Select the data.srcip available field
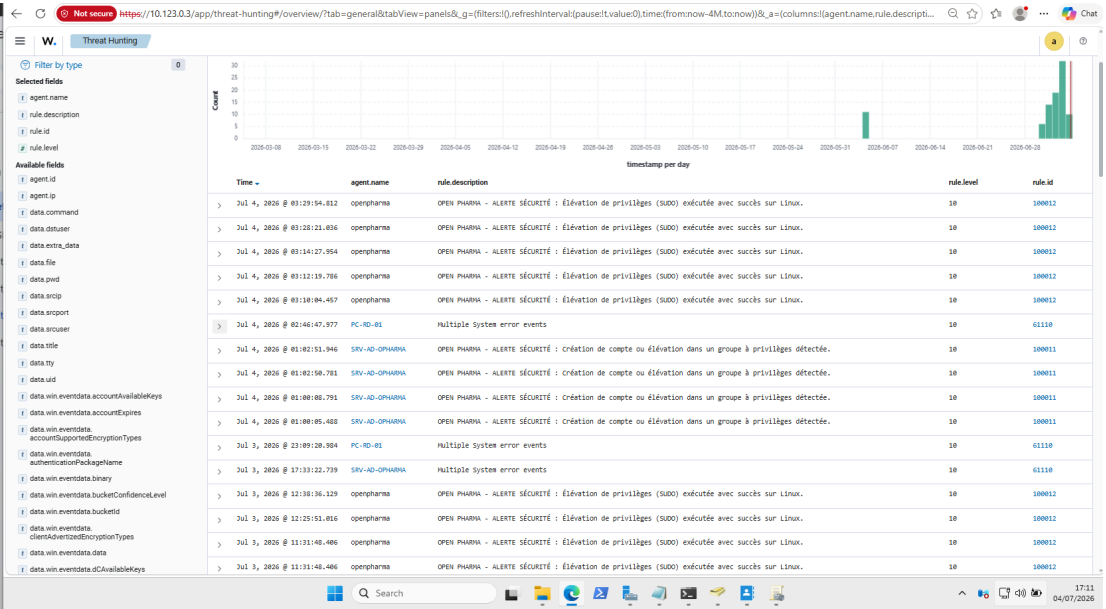 [x=45, y=296]
